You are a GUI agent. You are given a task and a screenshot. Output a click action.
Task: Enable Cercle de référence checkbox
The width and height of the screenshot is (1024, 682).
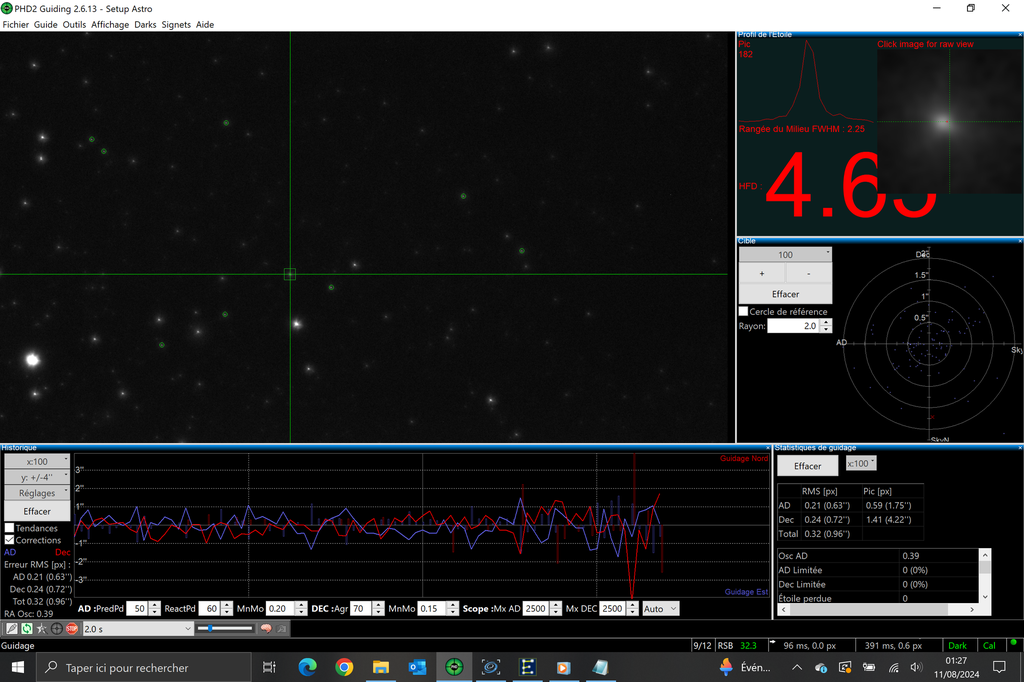tap(743, 312)
